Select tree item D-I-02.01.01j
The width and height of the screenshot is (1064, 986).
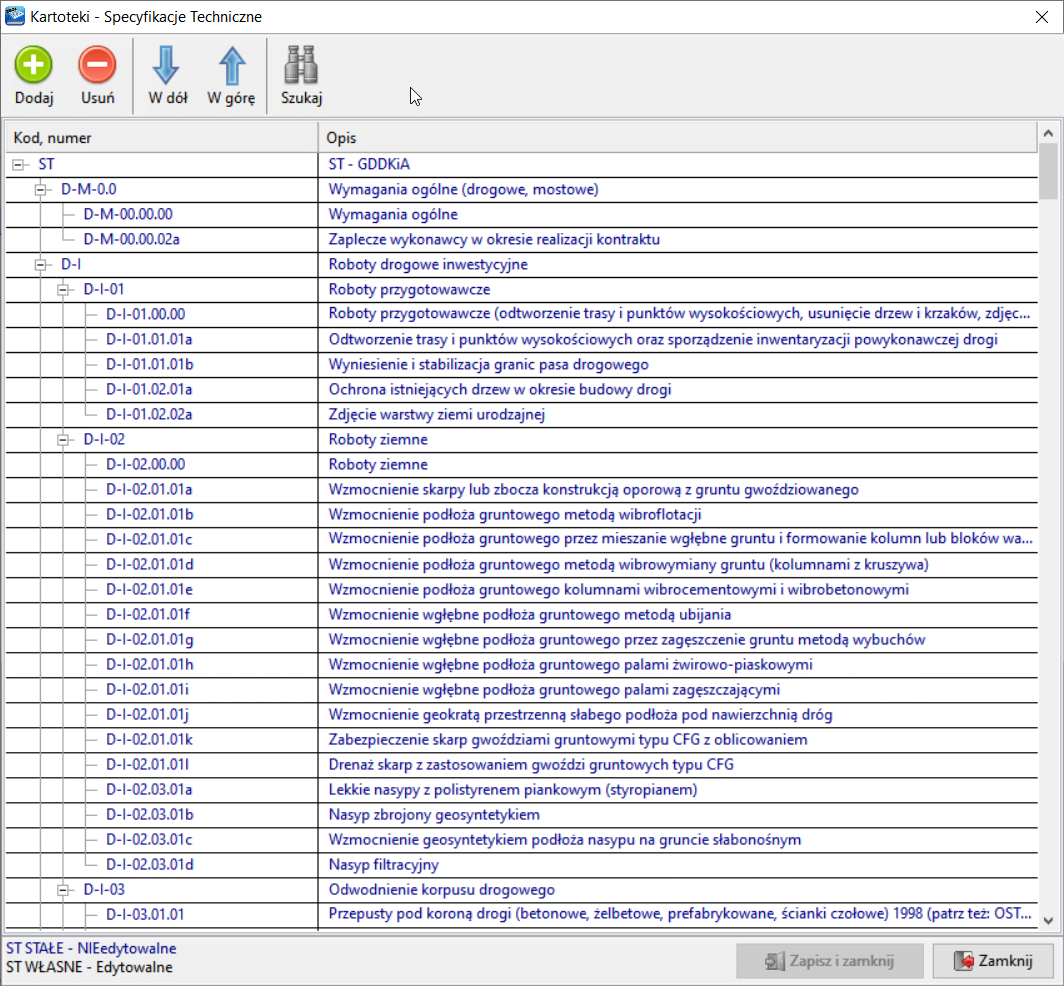pos(147,715)
